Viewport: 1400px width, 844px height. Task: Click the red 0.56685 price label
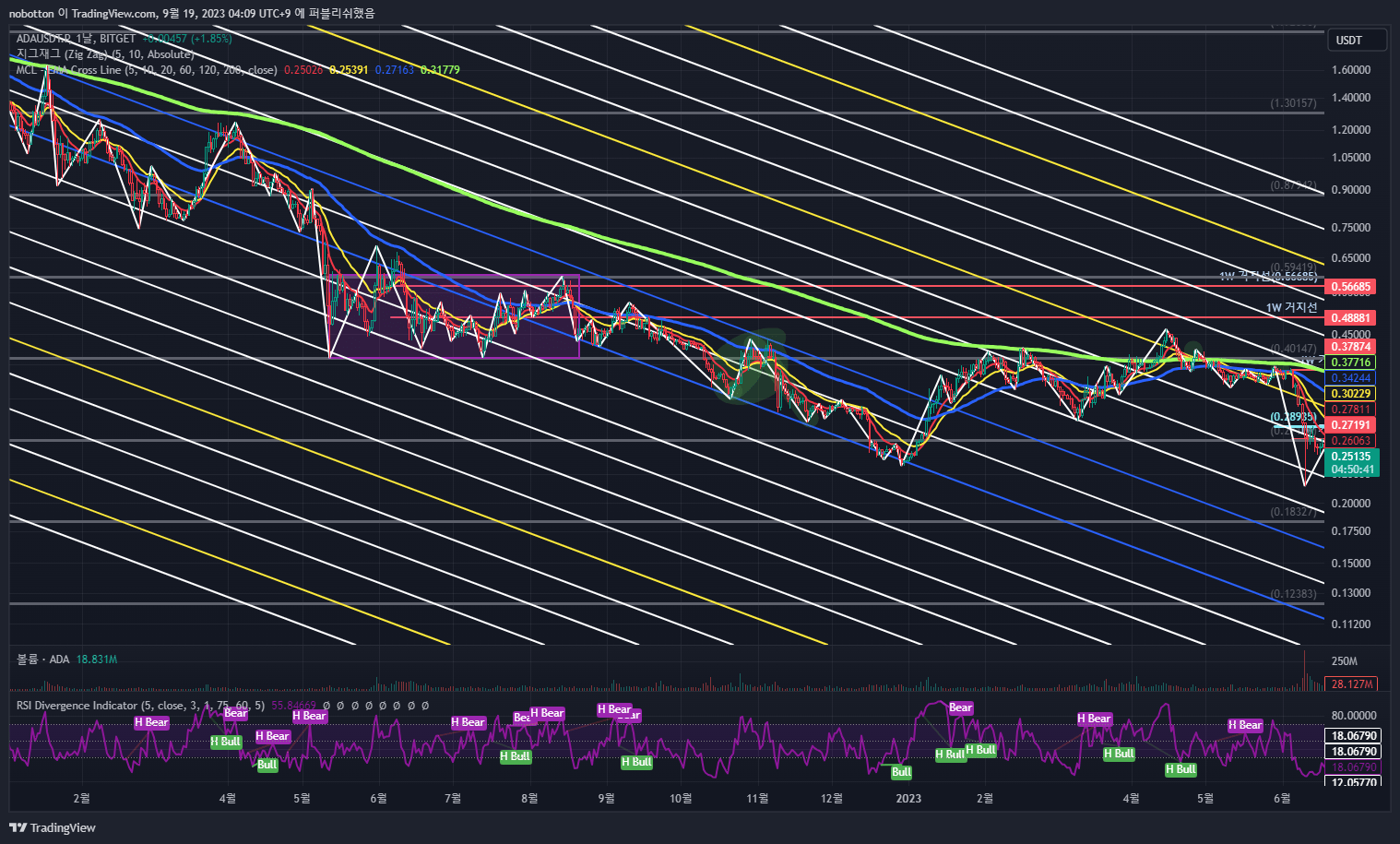tap(1350, 287)
